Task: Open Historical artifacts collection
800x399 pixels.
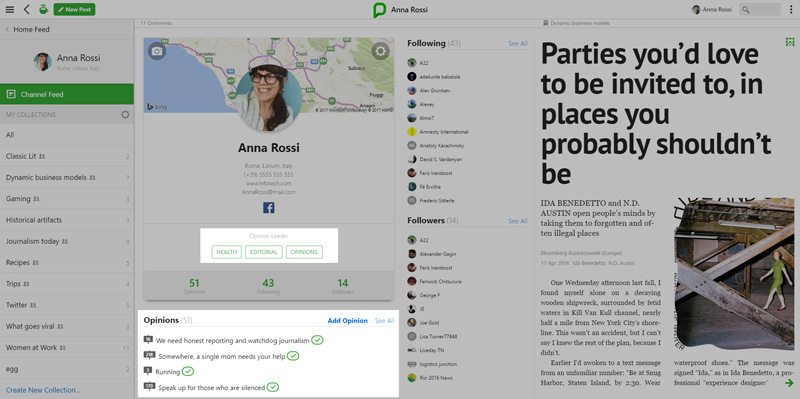Action: (67, 220)
